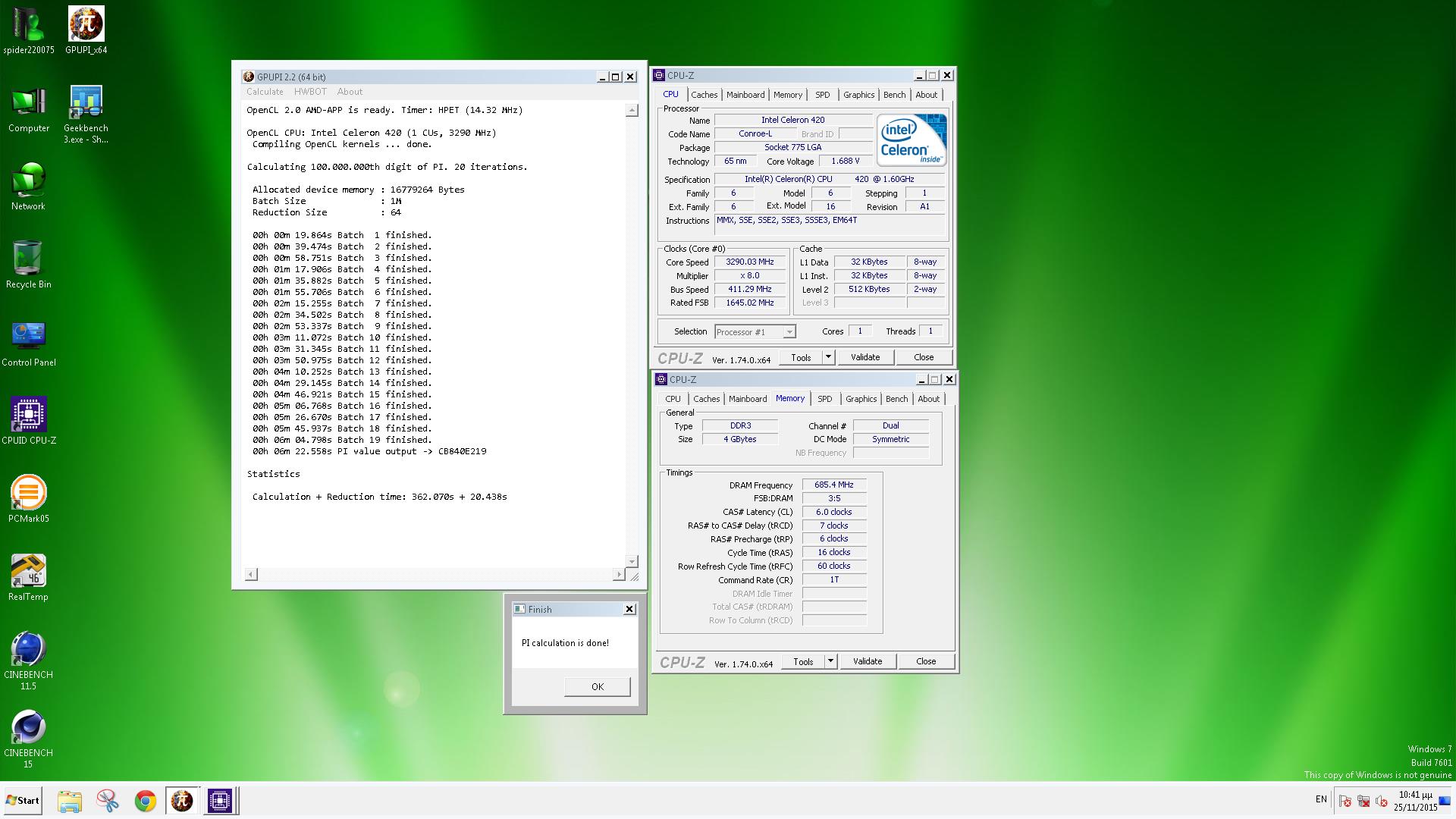Click GPUPI log scroll up arrow
1456x819 pixels.
point(632,111)
